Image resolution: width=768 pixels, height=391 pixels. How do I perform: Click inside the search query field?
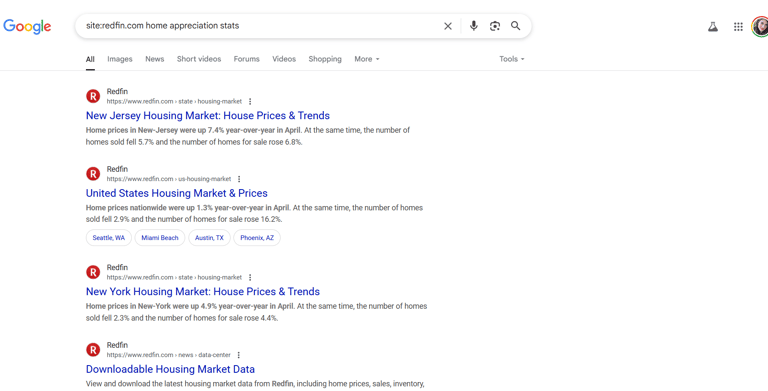[260, 26]
